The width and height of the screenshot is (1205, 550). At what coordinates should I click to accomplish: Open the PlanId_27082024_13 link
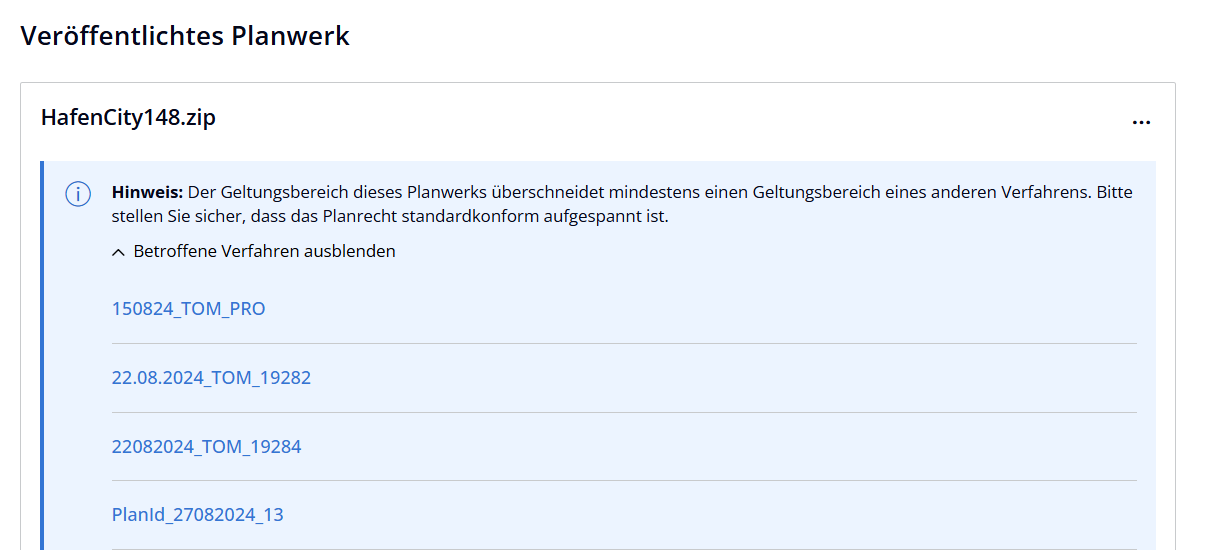coord(197,515)
